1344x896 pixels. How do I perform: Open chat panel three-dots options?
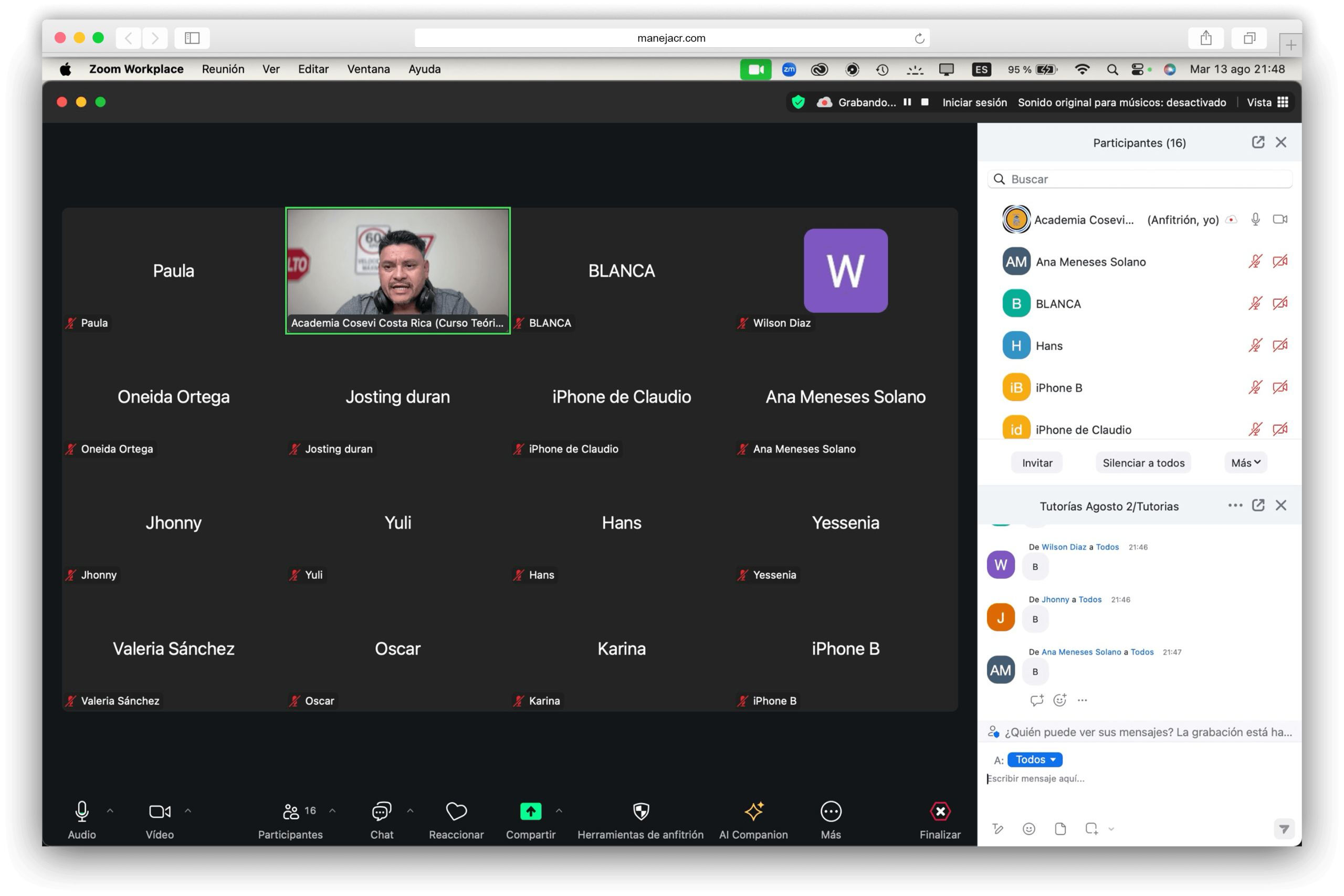pyautogui.click(x=1235, y=505)
